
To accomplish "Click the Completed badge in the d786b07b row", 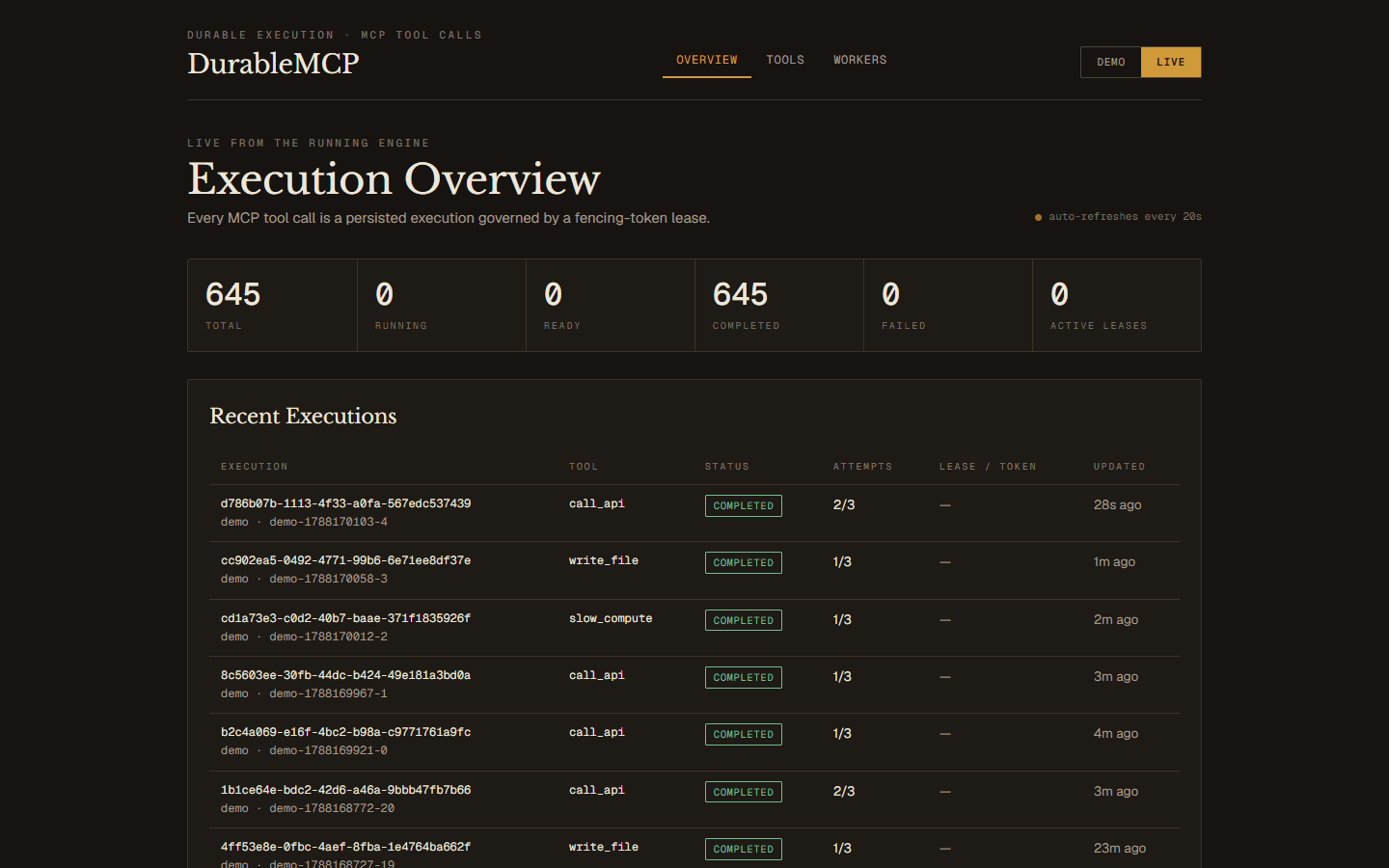I will [x=744, y=505].
